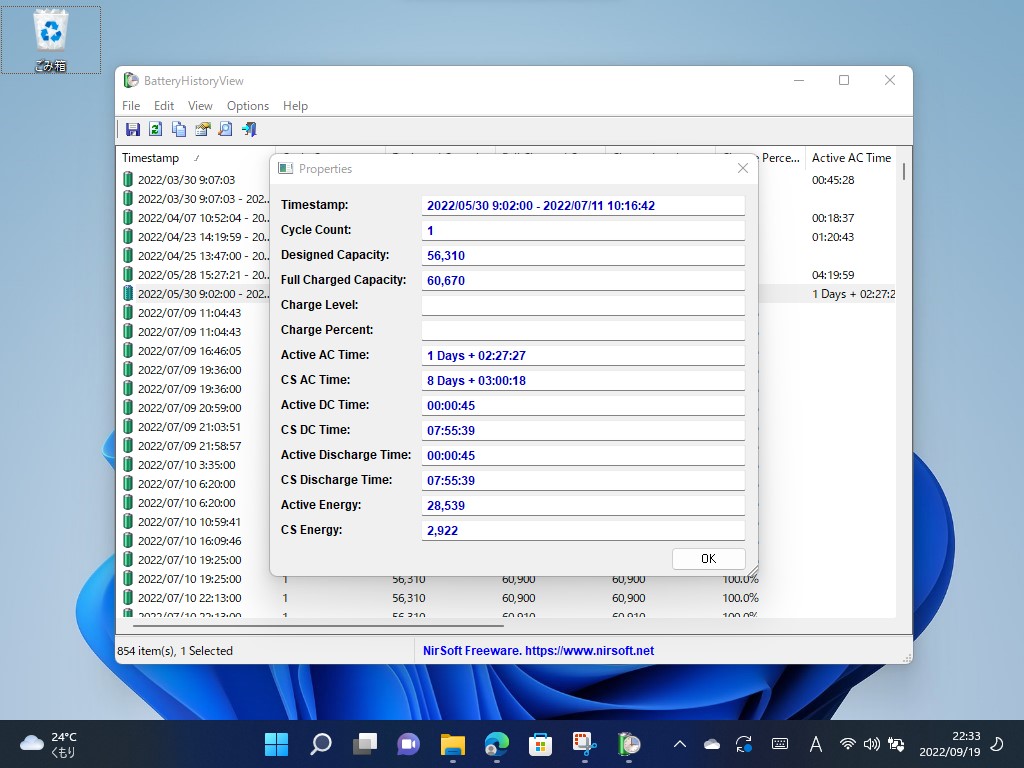Click the Find magnifier toolbar icon
This screenshot has height=768, width=1024.
(x=225, y=129)
